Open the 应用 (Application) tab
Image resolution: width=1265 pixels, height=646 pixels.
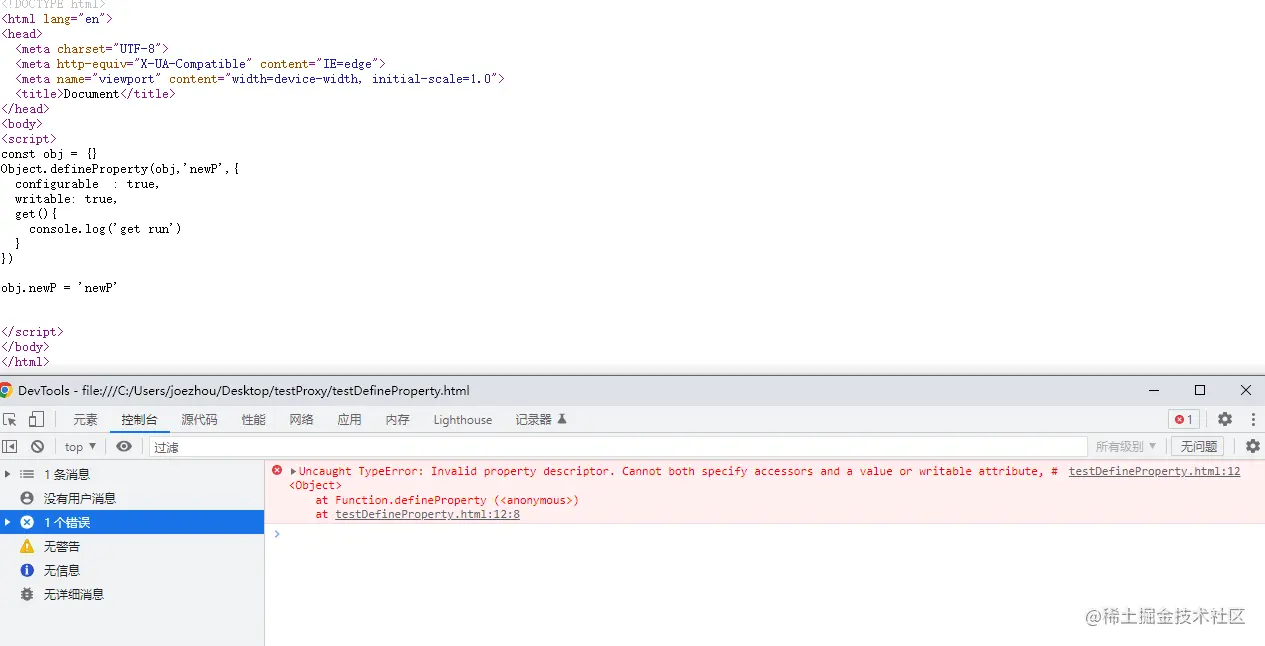349,420
